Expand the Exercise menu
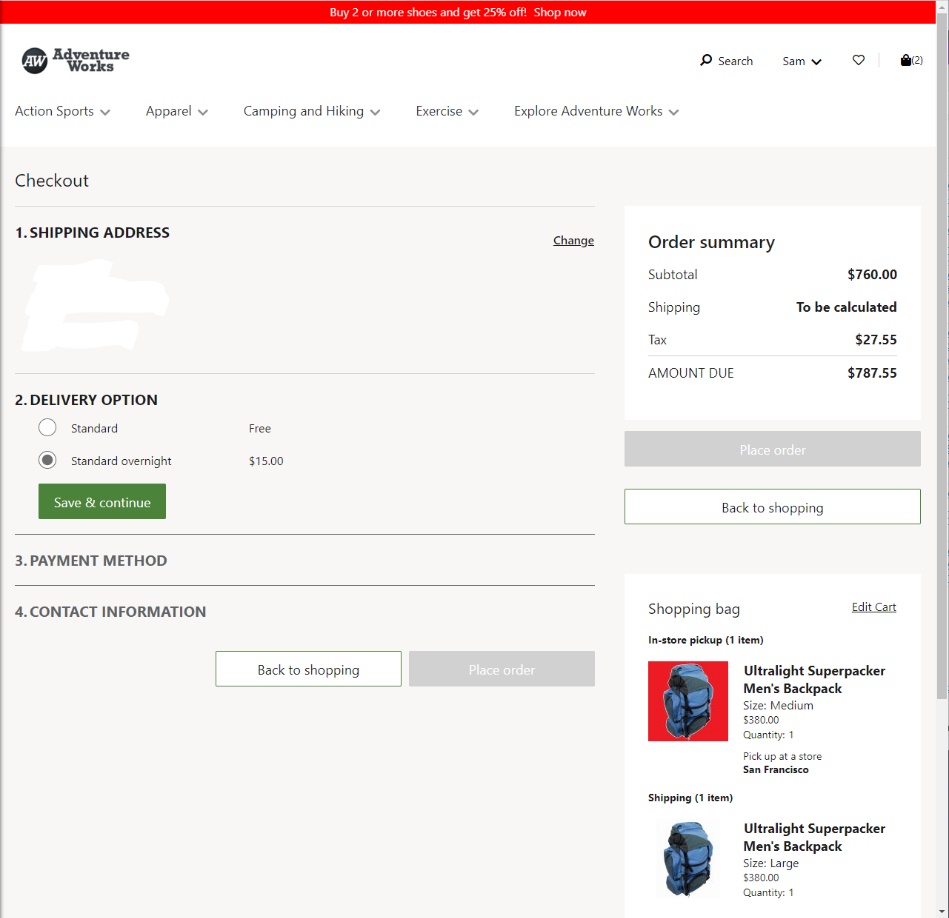 coord(447,111)
